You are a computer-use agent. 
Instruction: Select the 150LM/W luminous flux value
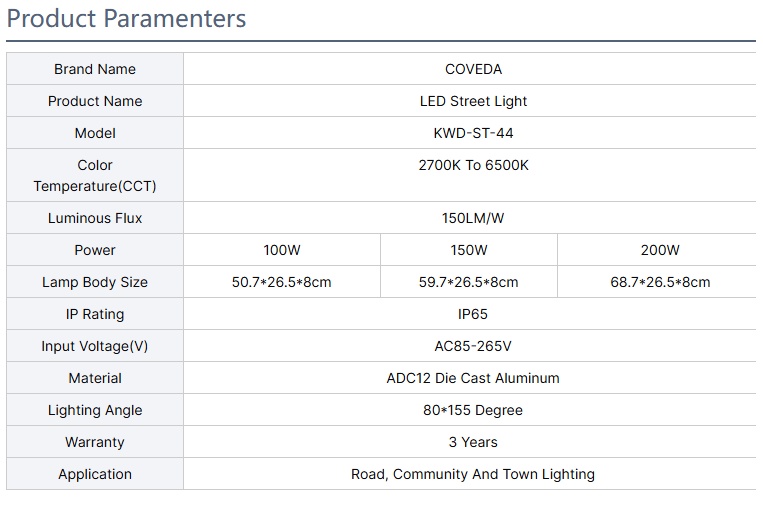click(473, 218)
